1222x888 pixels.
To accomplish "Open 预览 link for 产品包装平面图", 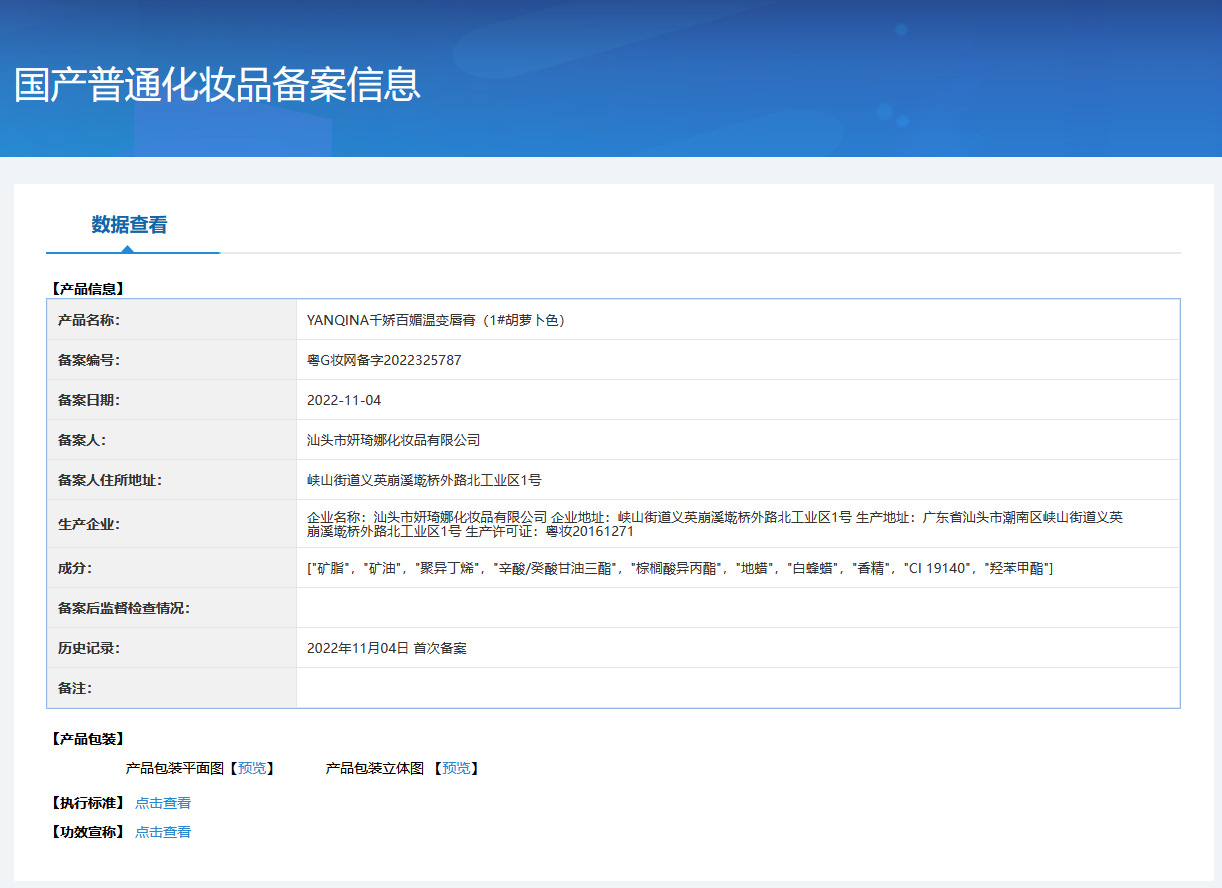I will coord(252,768).
